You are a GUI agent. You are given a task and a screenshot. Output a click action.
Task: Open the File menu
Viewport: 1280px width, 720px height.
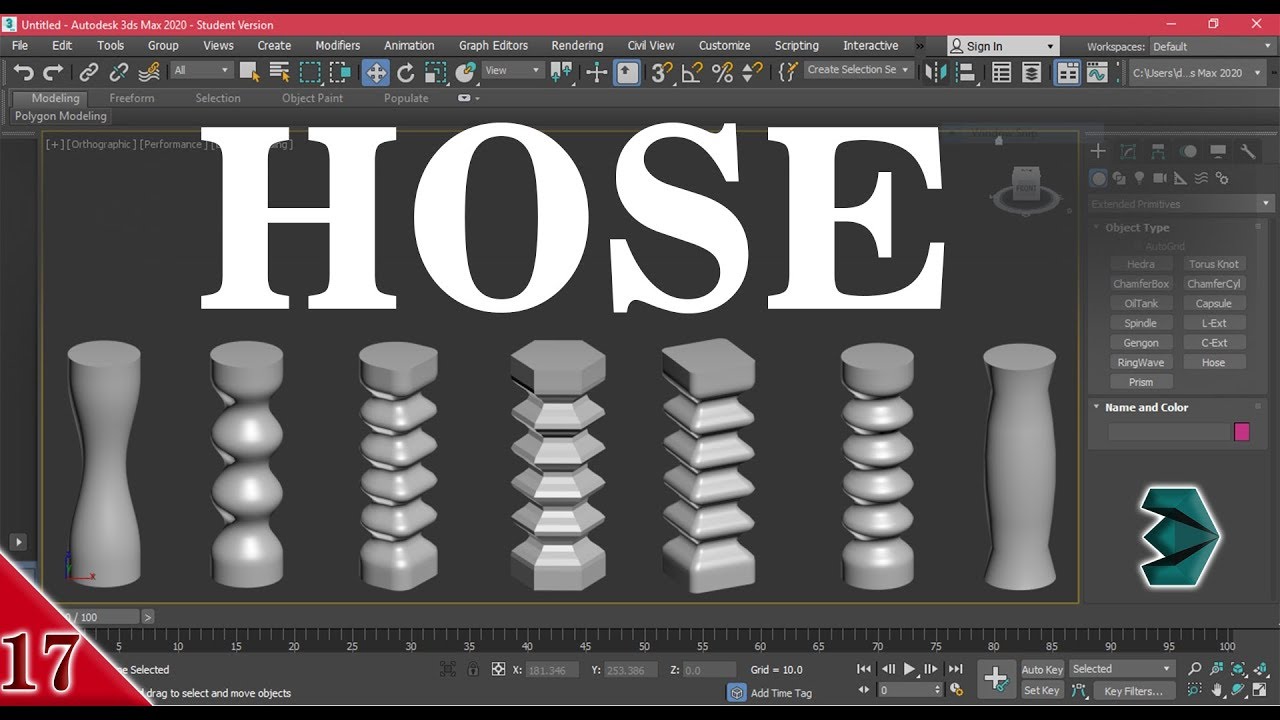pos(20,46)
